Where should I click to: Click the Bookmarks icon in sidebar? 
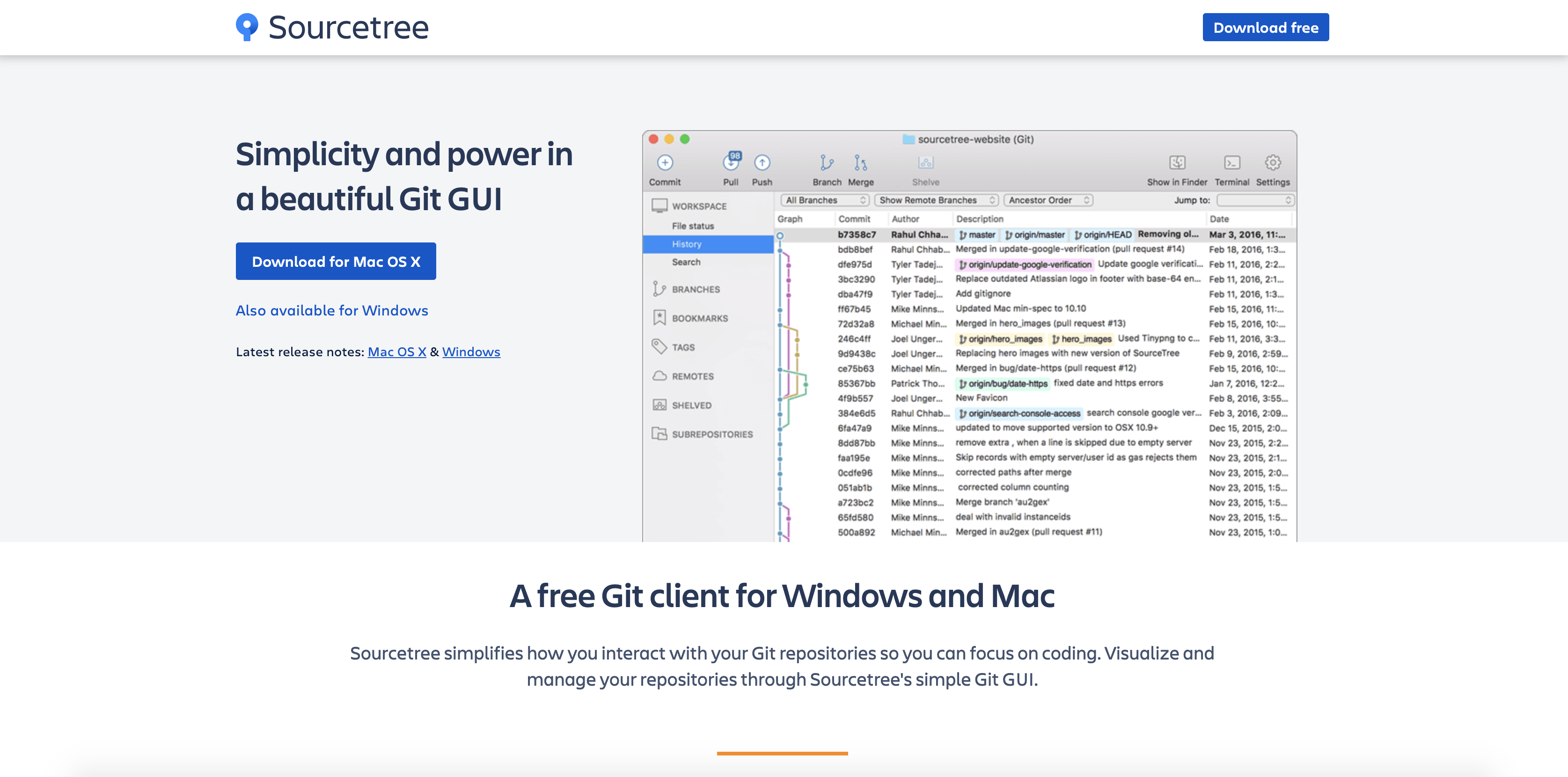659,317
